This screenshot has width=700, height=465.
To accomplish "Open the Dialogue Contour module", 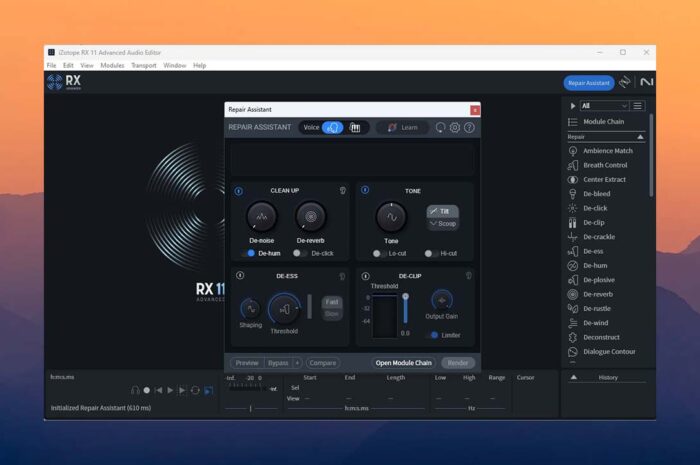I will point(602,352).
